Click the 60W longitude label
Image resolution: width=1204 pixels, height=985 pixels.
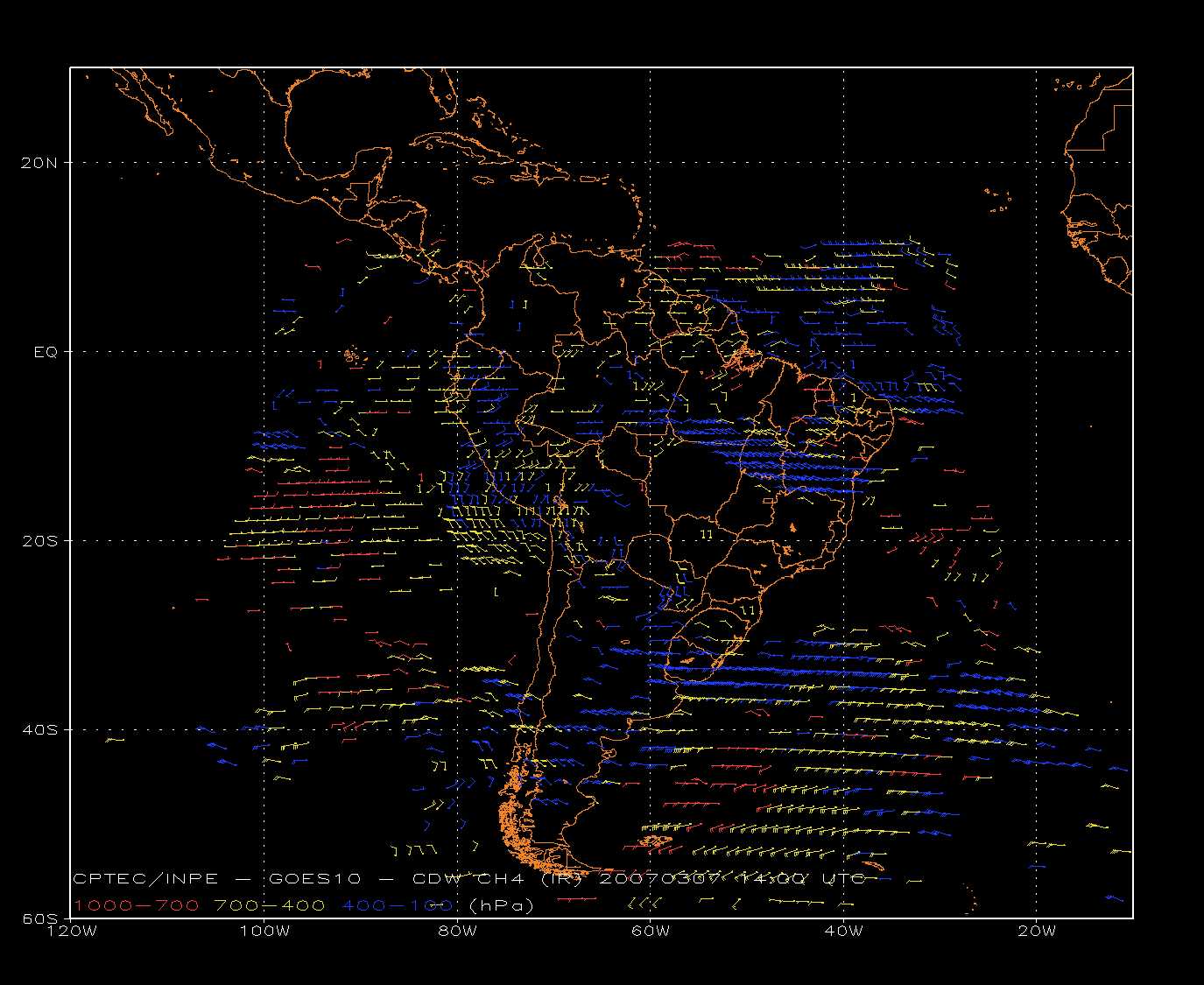[651, 932]
